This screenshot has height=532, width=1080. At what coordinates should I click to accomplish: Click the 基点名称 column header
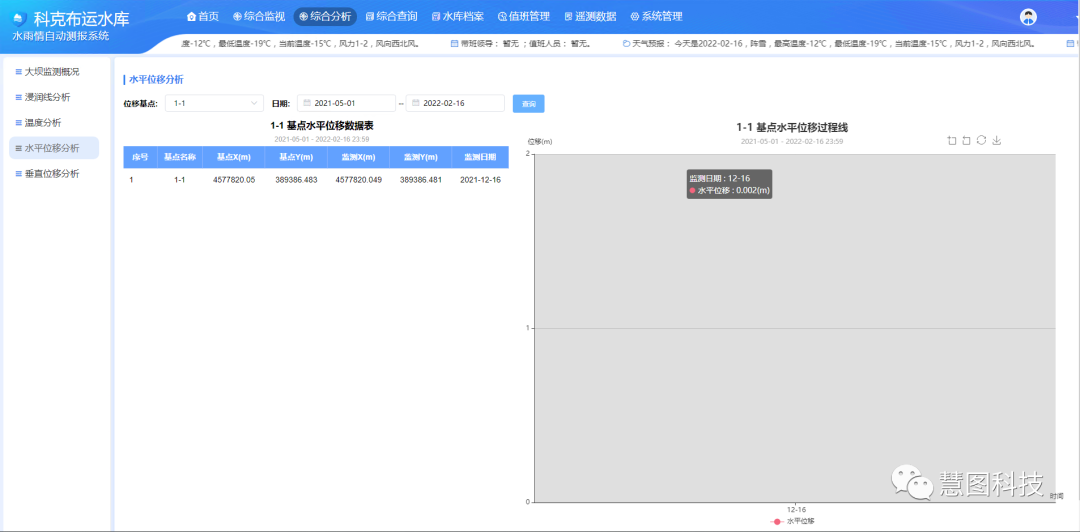180,157
